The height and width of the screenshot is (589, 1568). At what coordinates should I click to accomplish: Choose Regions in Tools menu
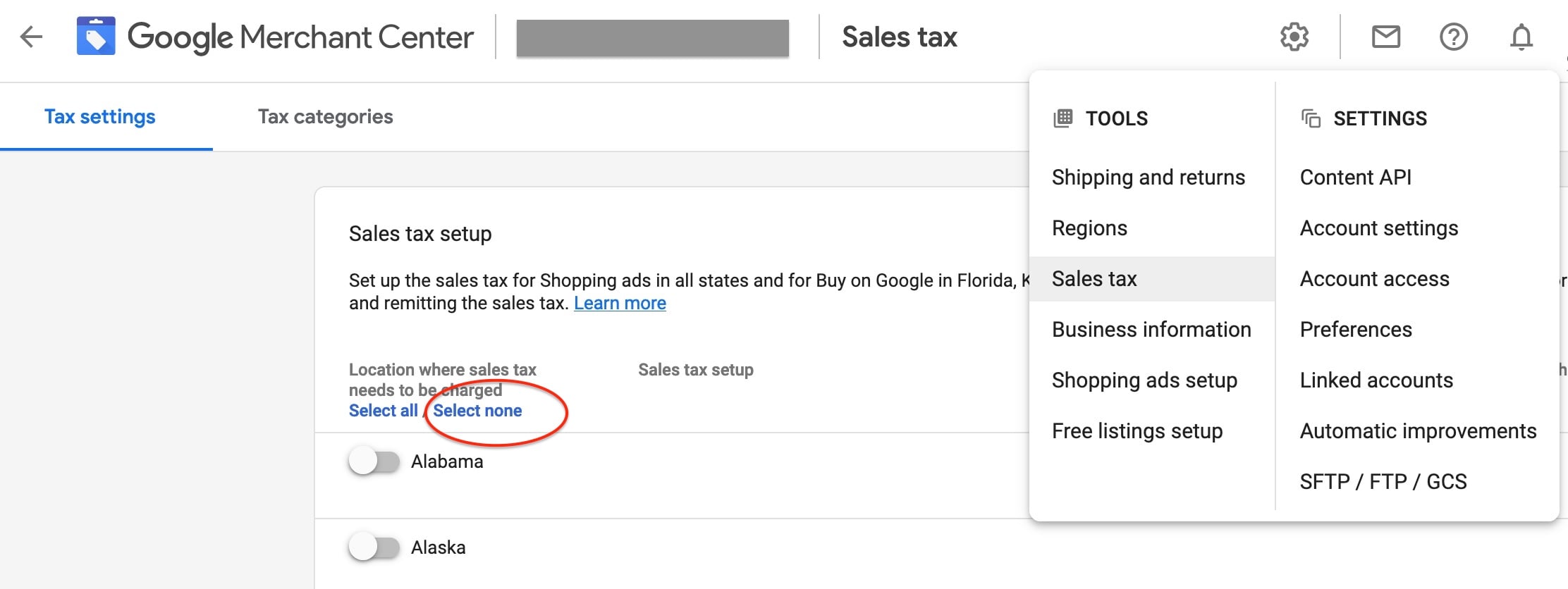[1089, 228]
